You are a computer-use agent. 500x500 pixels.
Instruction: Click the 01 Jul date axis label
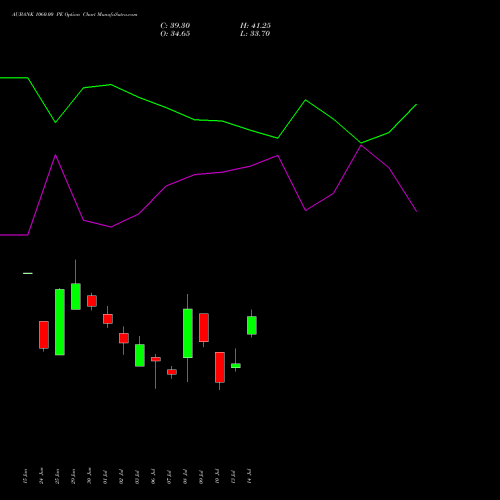(x=106, y=476)
